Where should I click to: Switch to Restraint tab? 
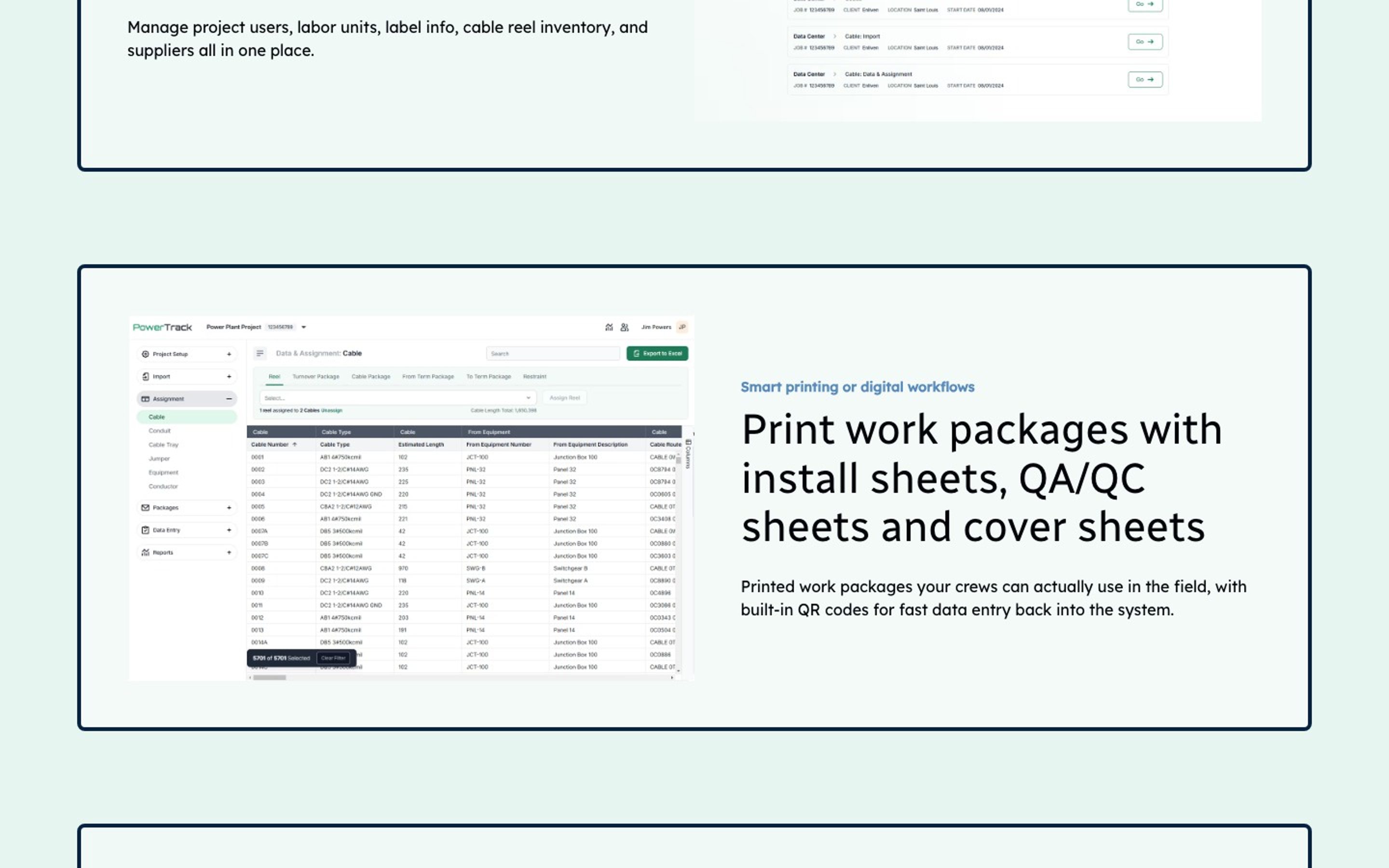(534, 377)
